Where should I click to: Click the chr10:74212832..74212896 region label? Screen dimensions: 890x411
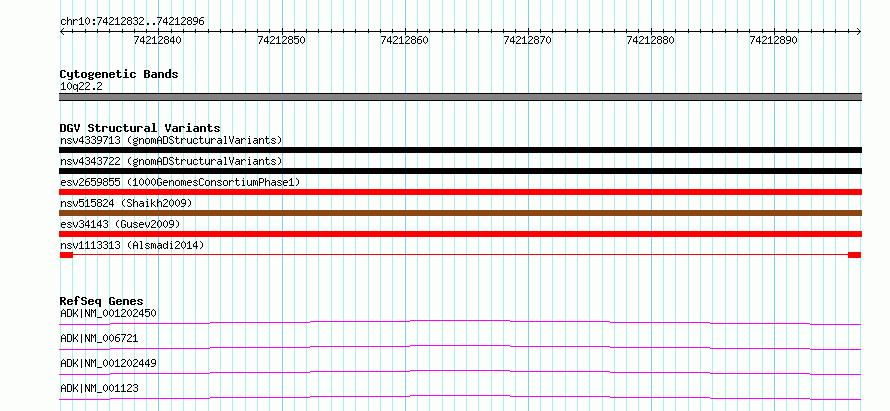coord(132,22)
